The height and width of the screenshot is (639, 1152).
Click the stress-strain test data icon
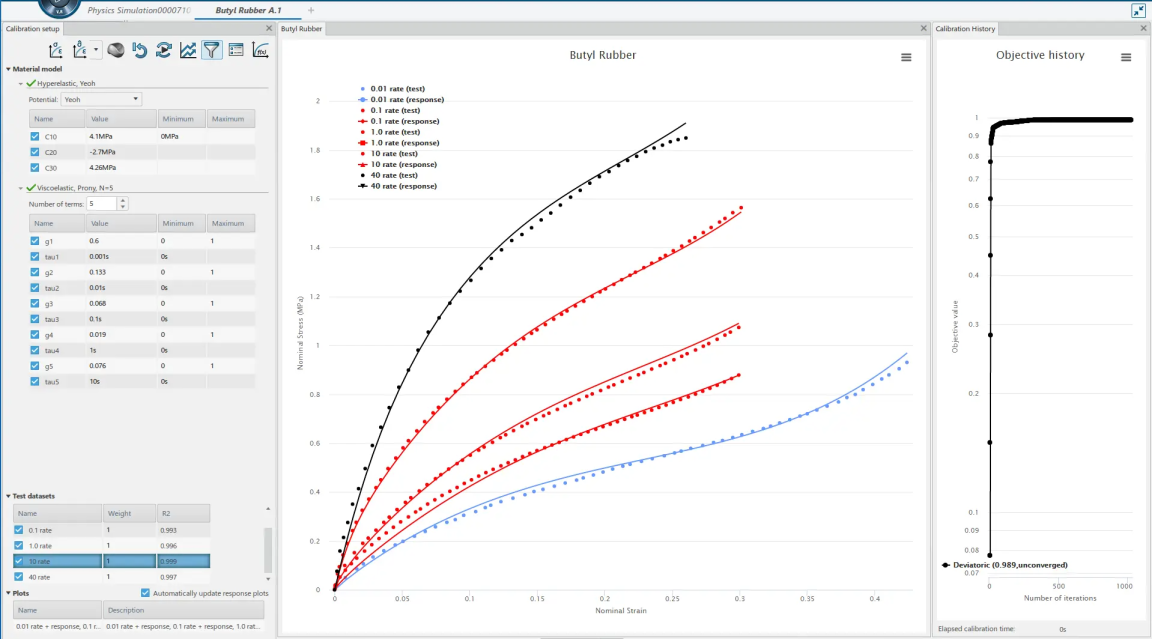(x=57, y=50)
